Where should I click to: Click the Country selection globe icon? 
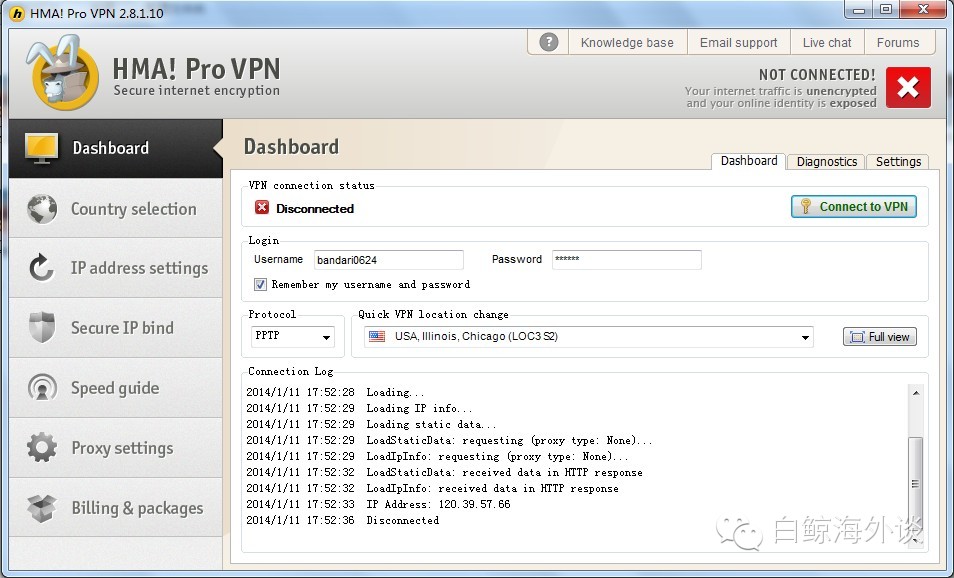click(x=42, y=209)
